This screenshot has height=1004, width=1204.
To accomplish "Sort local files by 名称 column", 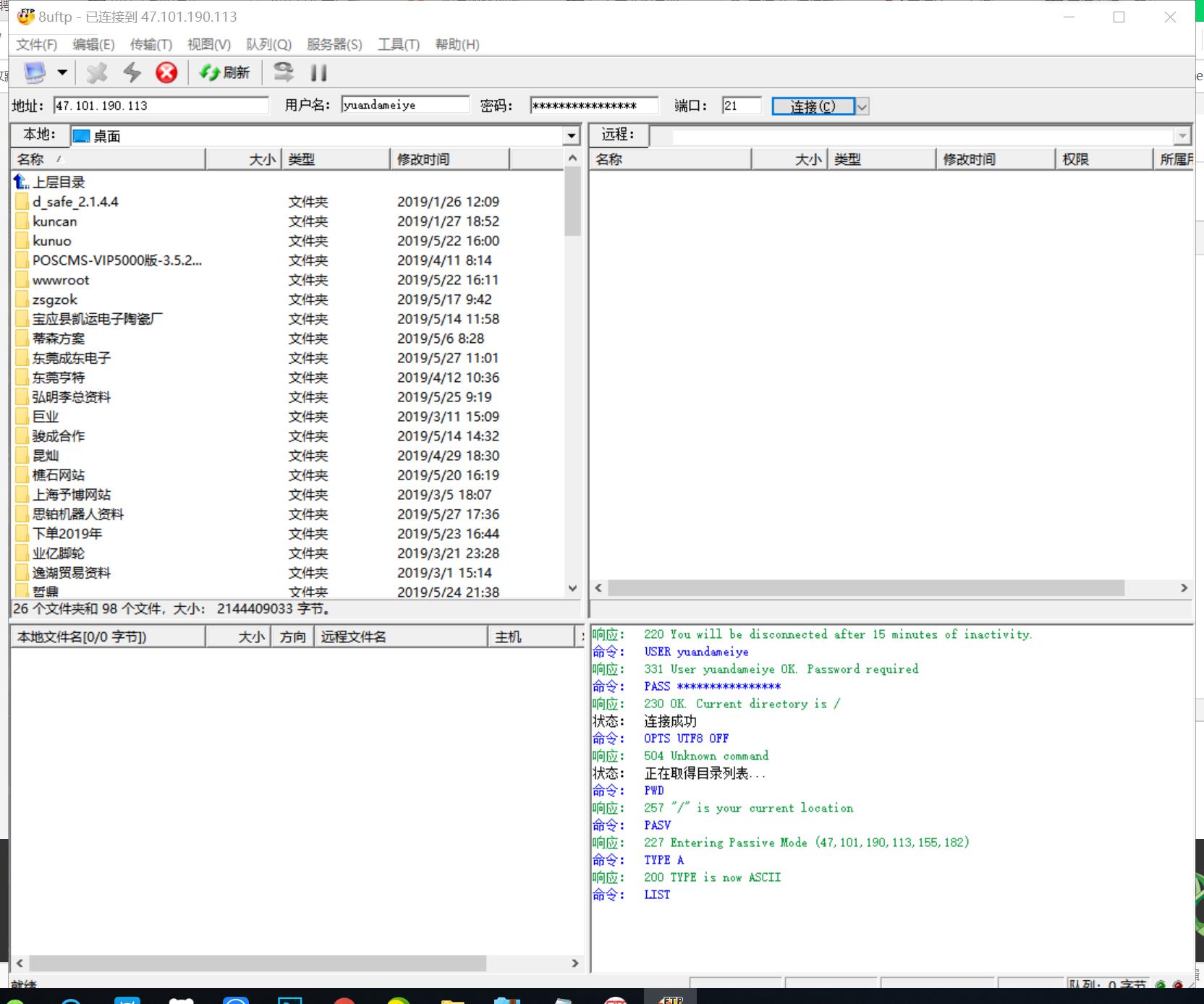I will coord(109,159).
